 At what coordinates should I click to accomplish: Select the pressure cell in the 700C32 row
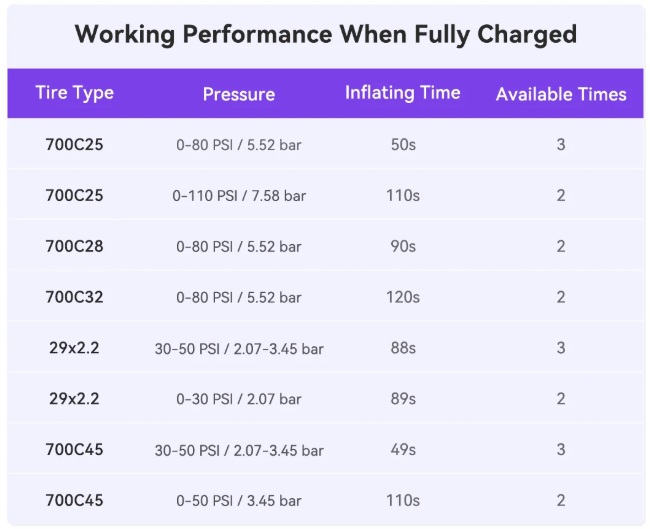(238, 297)
